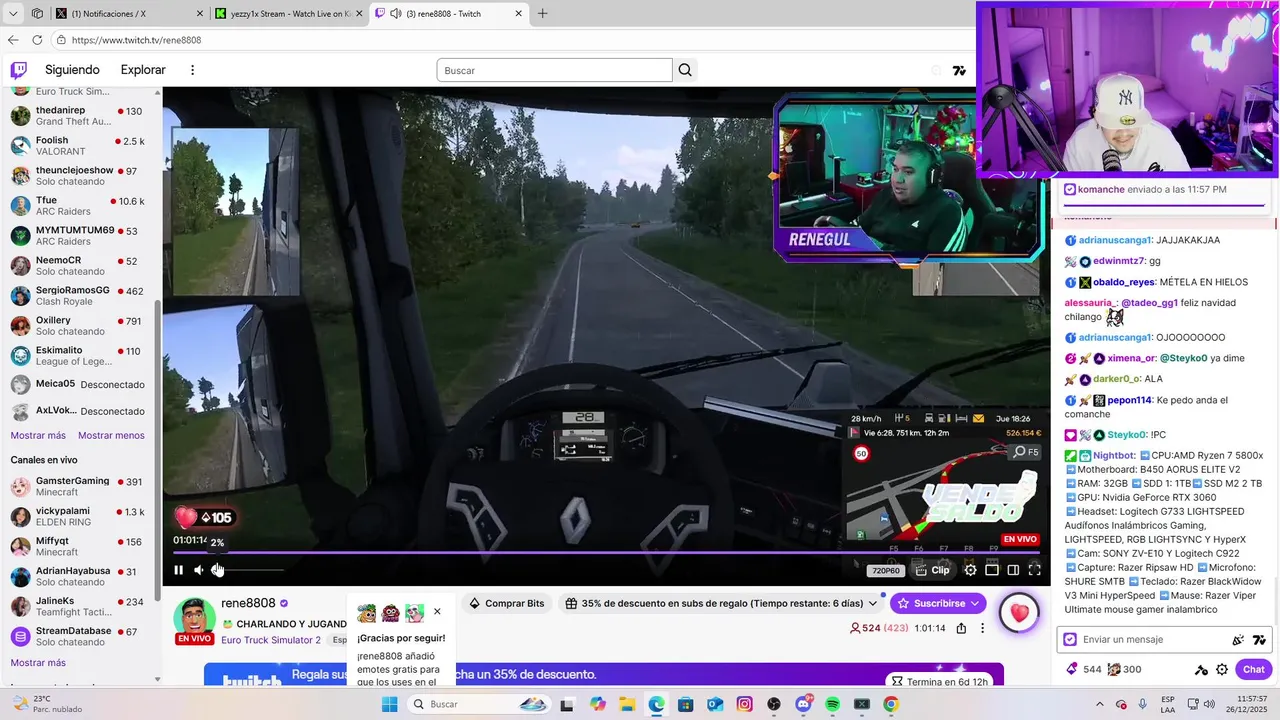Open the chat moderation hammer icon

click(x=1201, y=669)
